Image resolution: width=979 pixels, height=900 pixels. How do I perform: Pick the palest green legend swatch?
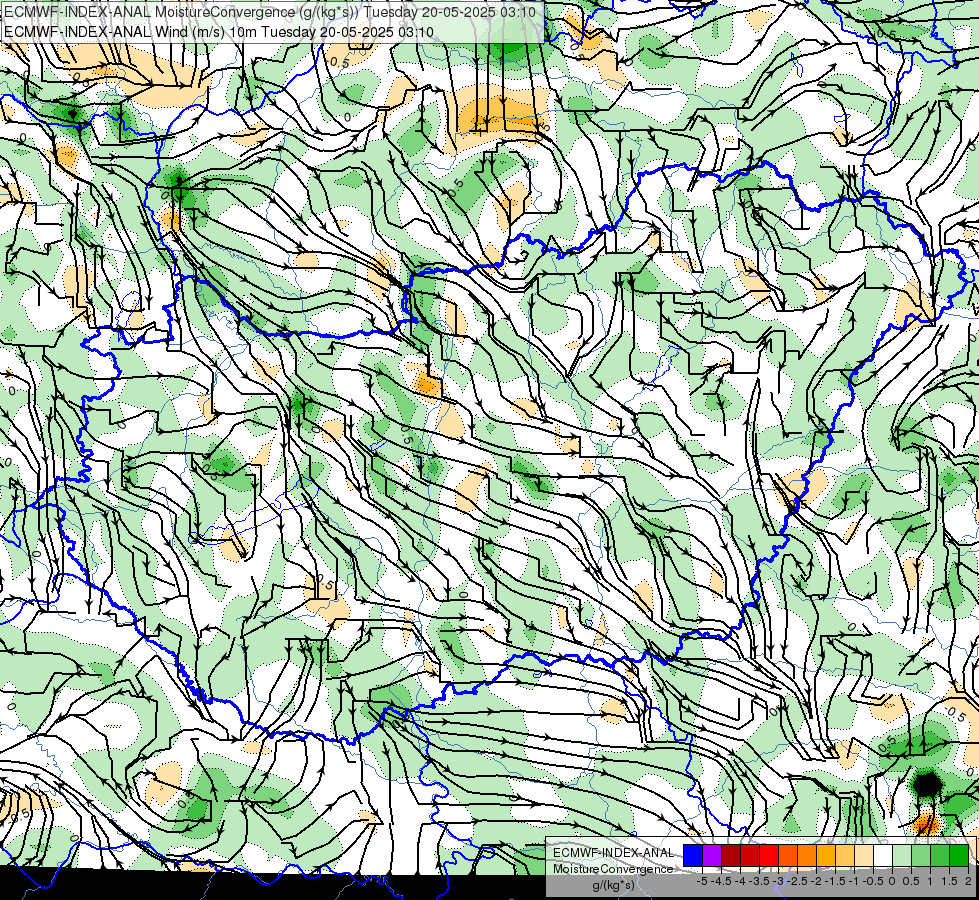coord(902,855)
